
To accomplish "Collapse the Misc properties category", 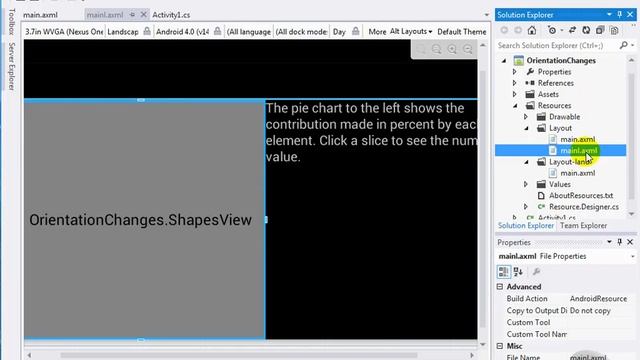I will [500, 346].
